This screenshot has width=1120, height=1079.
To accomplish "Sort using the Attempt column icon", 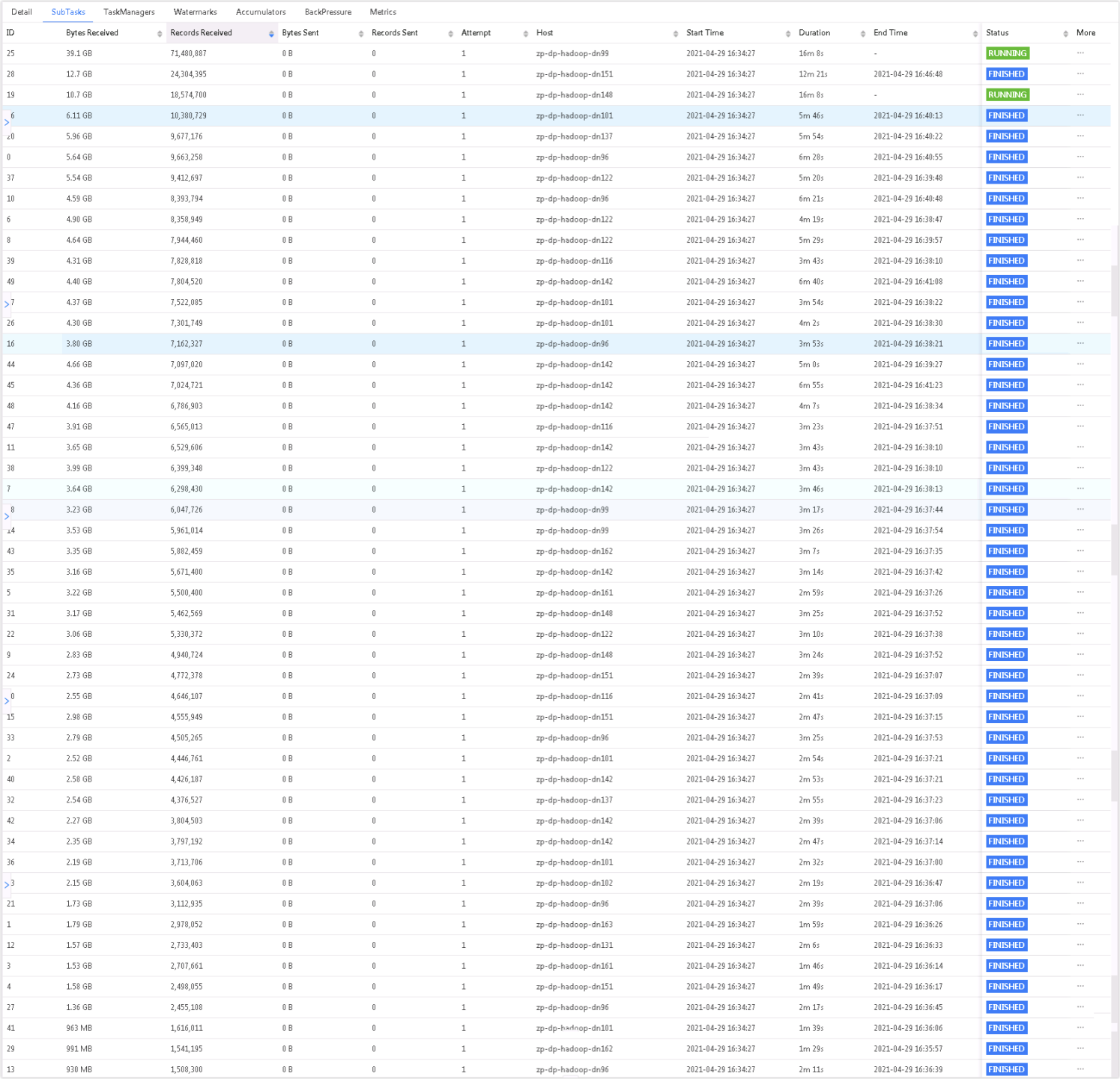I will (526, 34).
